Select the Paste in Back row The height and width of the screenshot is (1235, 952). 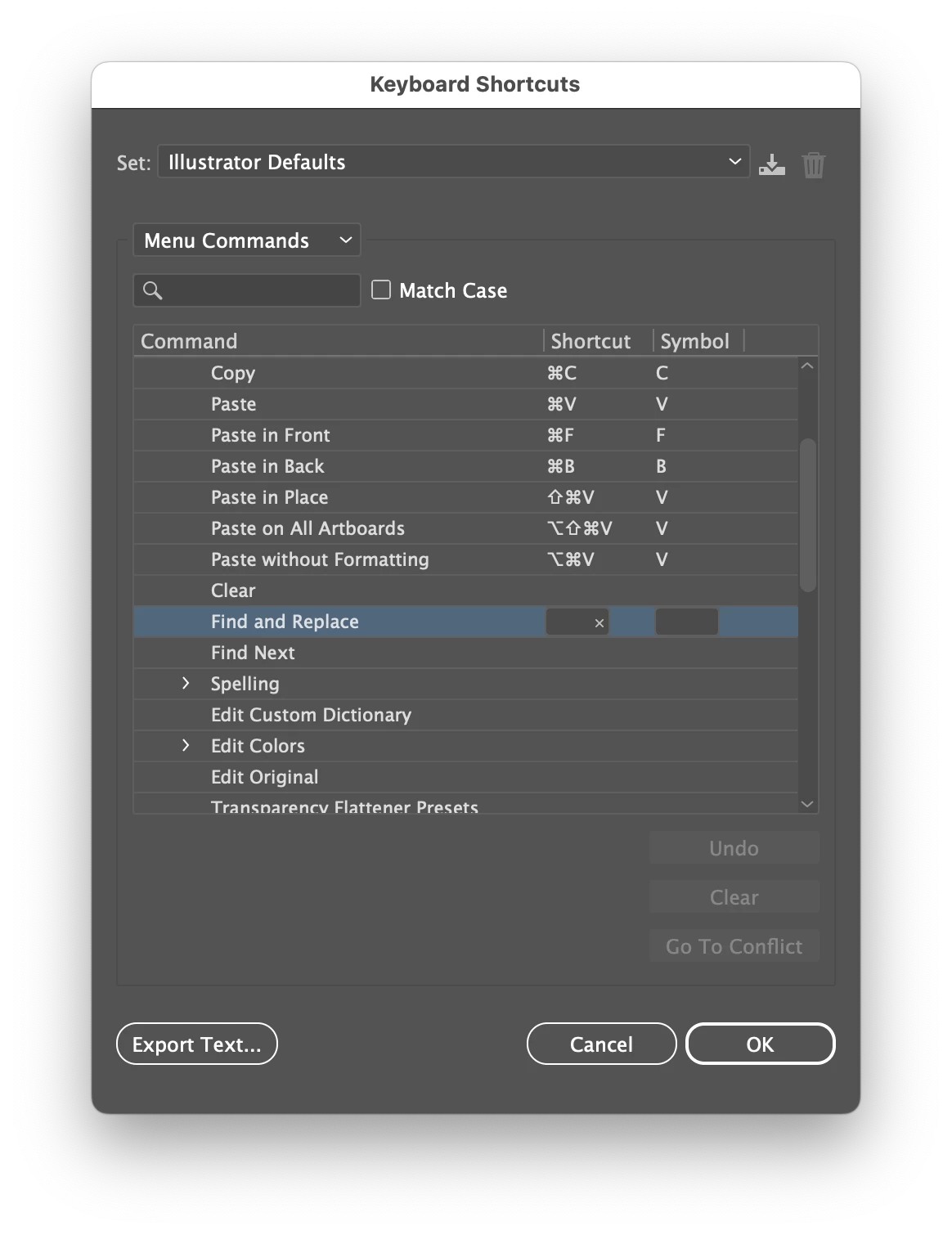(x=465, y=466)
